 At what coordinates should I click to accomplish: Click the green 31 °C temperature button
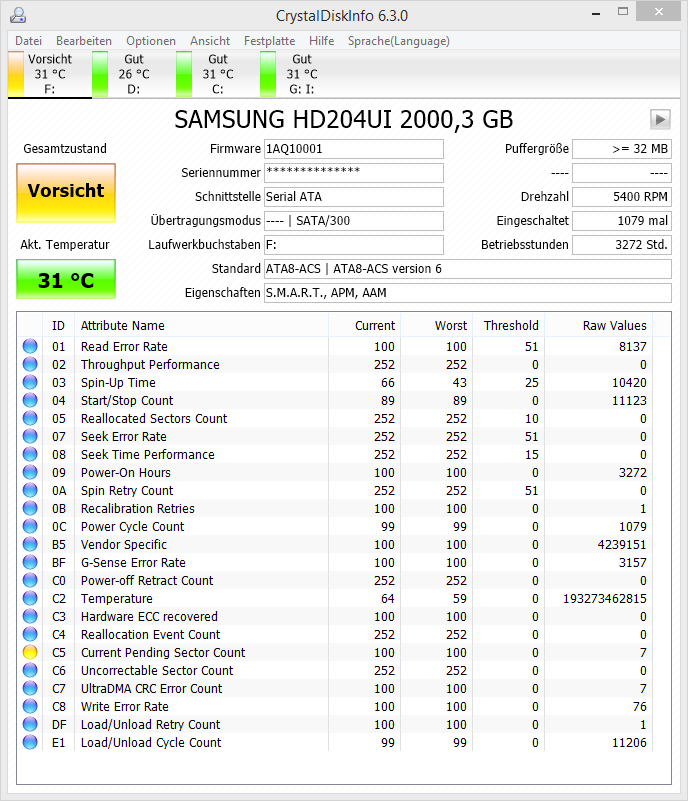click(66, 279)
